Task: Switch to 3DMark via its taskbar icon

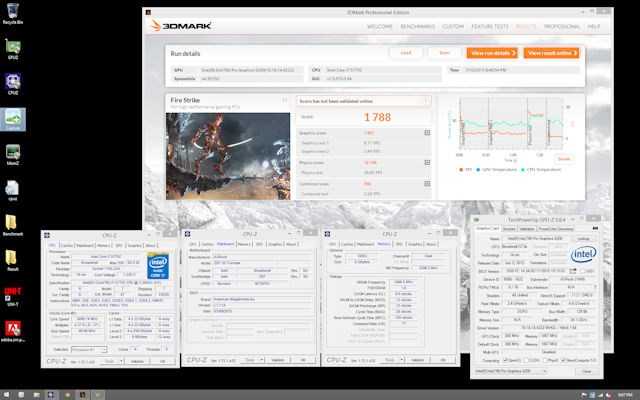Action: click(82, 395)
